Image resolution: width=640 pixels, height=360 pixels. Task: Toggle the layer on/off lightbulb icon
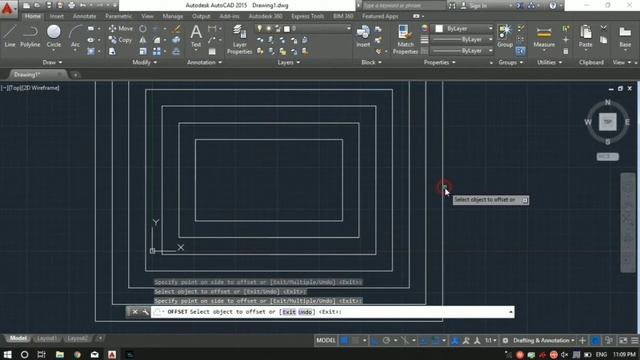click(x=259, y=29)
